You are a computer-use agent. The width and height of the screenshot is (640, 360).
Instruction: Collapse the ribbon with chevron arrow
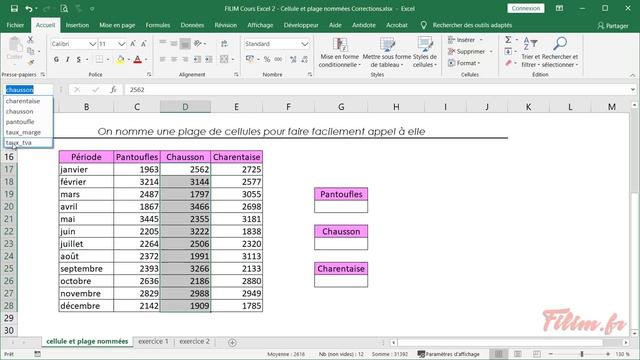click(632, 76)
